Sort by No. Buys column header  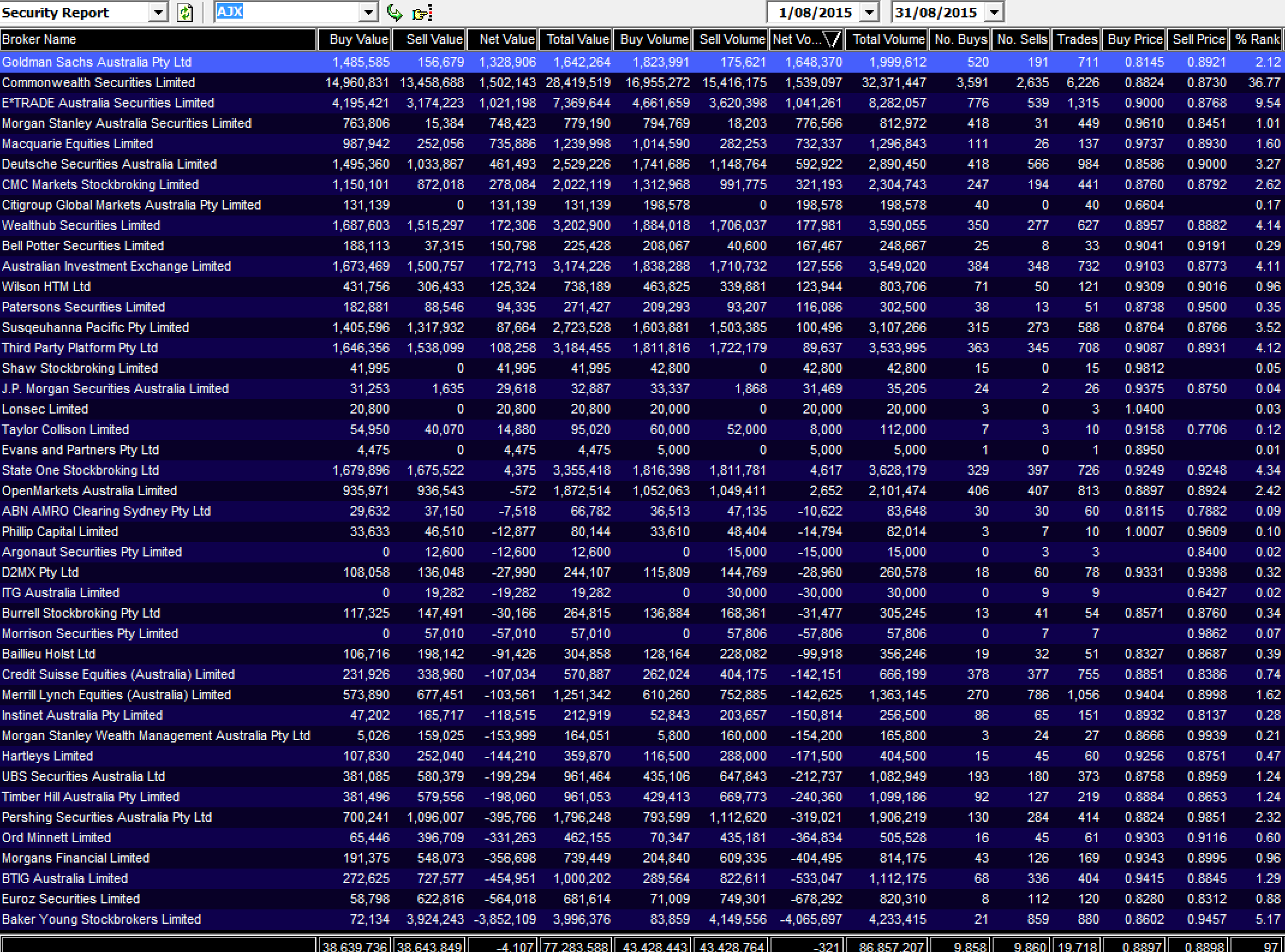[x=960, y=40]
